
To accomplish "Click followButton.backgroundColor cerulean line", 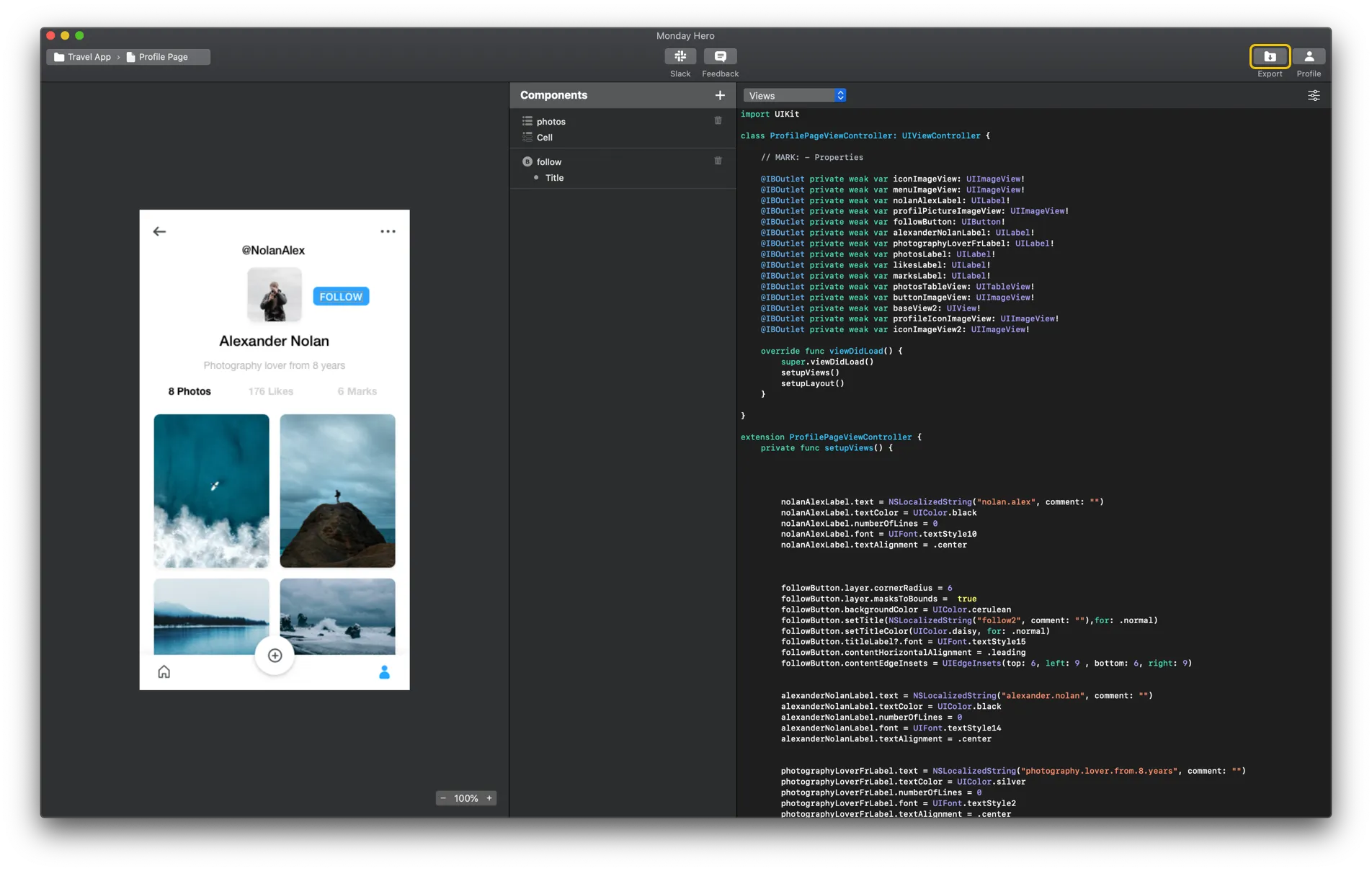I will tap(896, 609).
